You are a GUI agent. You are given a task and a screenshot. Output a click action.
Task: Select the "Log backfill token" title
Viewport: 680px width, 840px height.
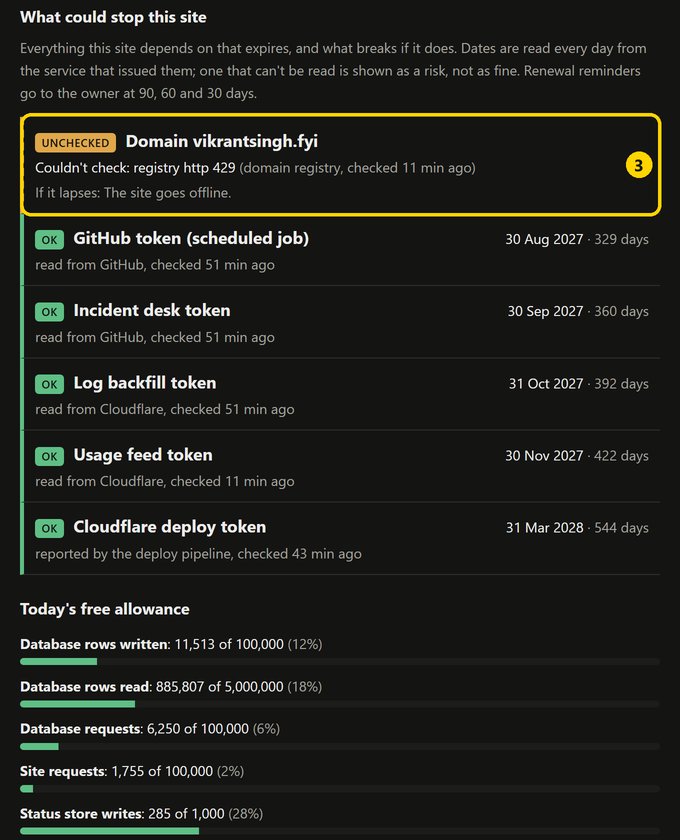(x=145, y=382)
